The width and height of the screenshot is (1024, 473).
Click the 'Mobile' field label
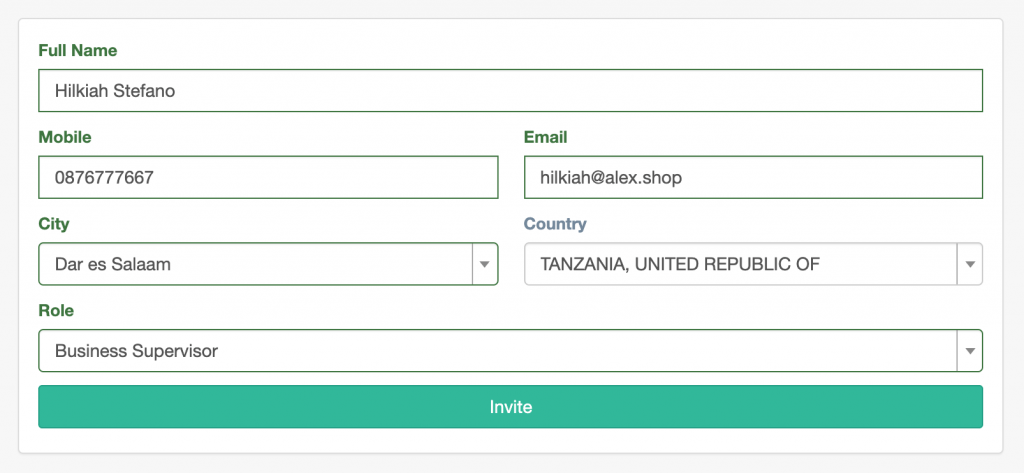click(65, 137)
